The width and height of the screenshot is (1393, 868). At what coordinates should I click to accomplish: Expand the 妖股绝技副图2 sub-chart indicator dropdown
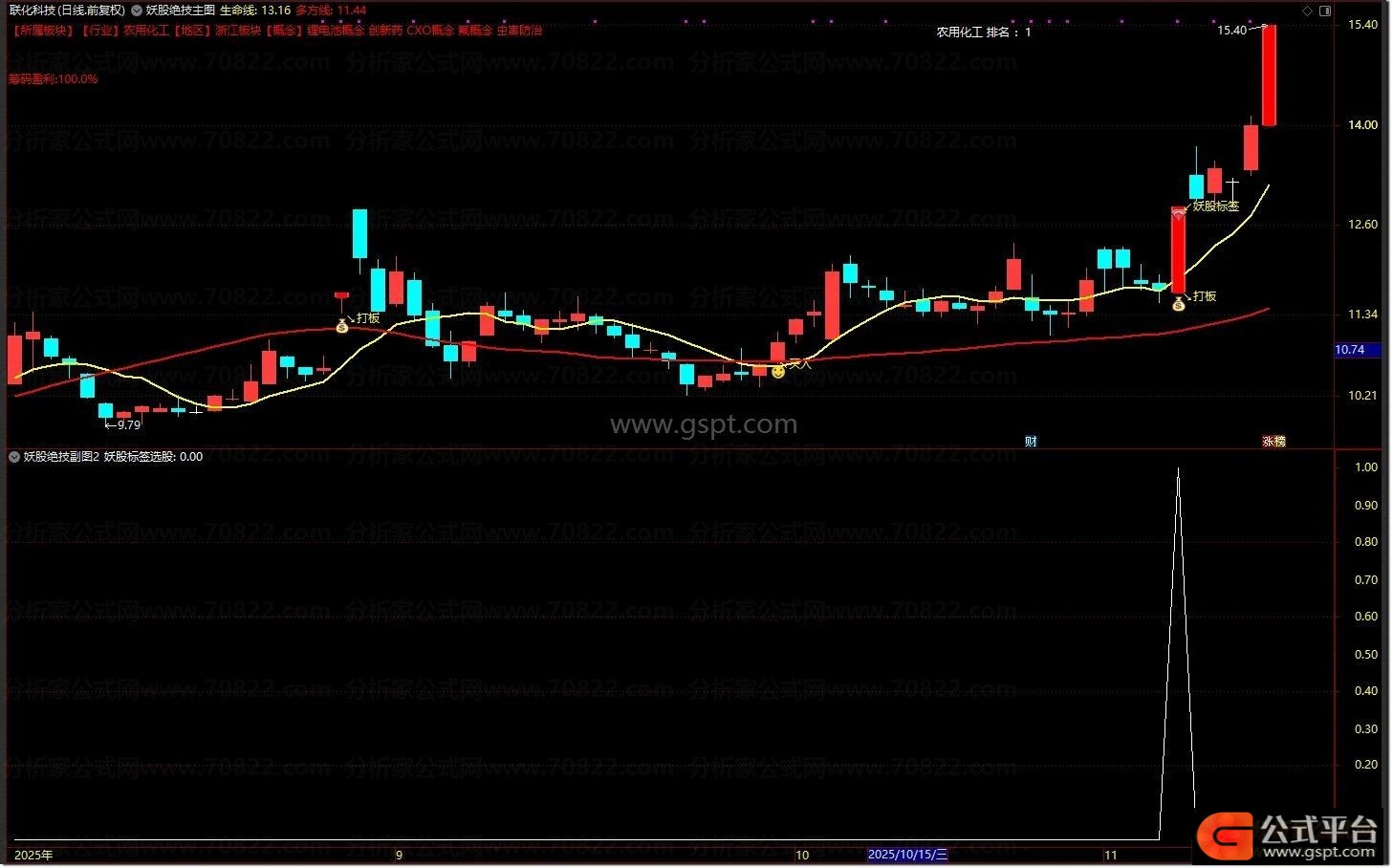(x=14, y=457)
